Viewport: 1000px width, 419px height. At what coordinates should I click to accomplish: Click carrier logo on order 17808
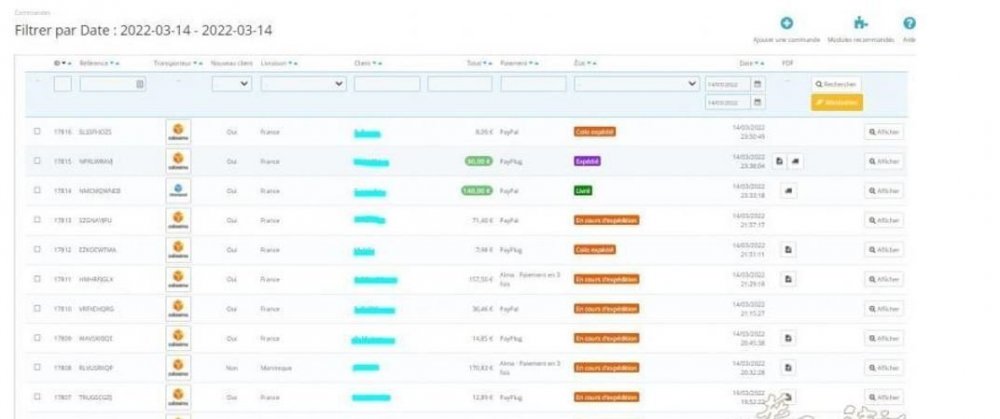point(178,367)
